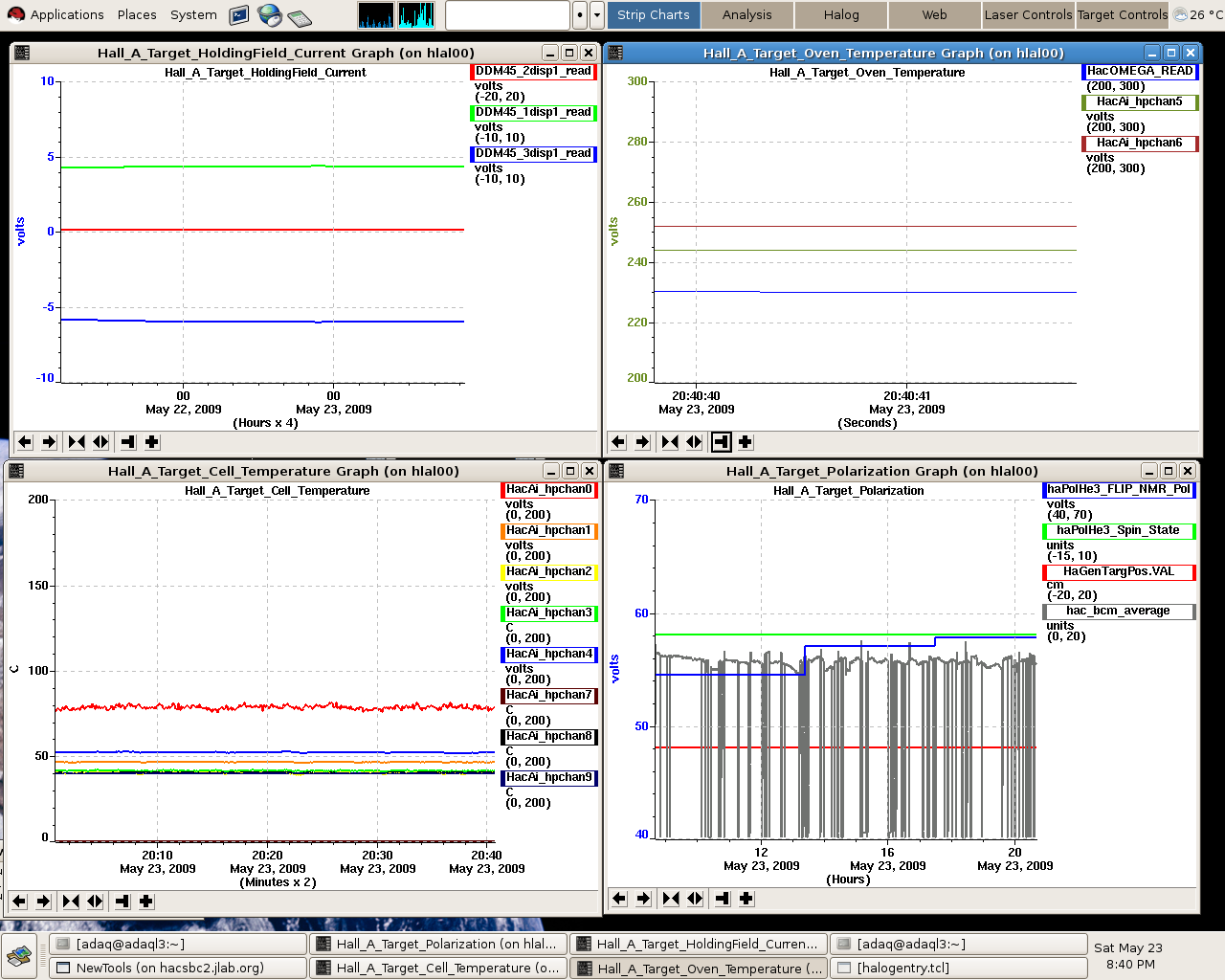This screenshot has height=980, width=1225.
Task: Switch to Laser Controls workspace tab
Action: [x=1029, y=14]
